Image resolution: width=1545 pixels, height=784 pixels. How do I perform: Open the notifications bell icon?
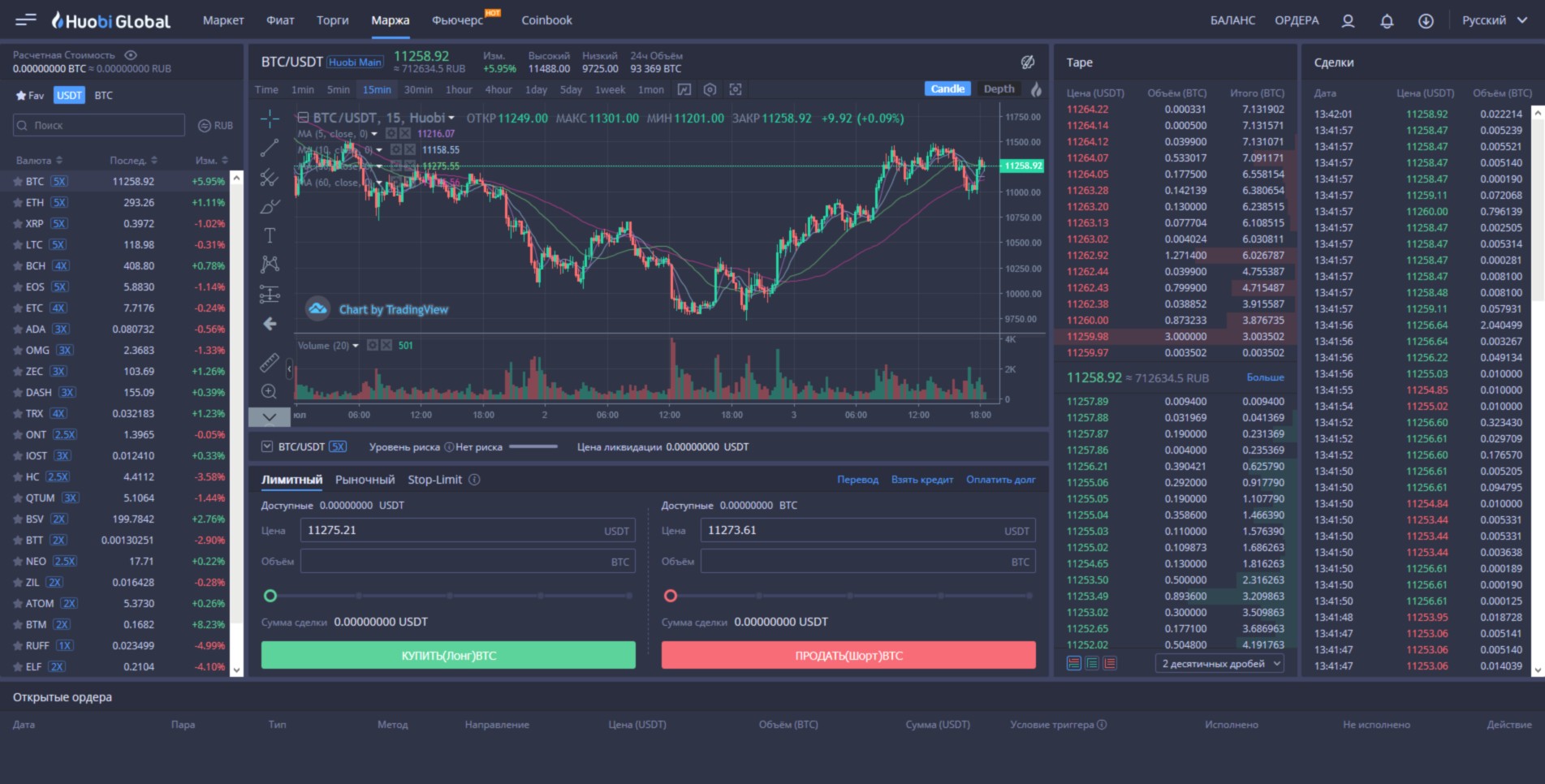click(x=1387, y=21)
